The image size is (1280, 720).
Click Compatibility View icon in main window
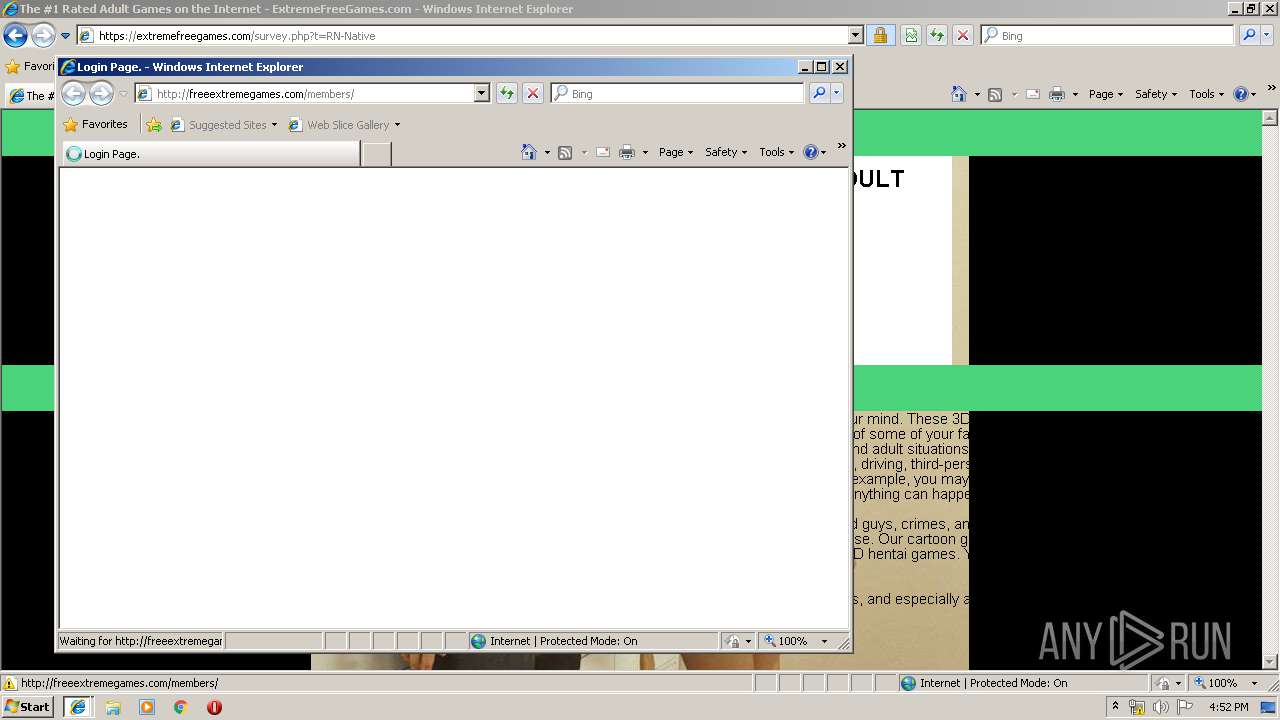[911, 35]
